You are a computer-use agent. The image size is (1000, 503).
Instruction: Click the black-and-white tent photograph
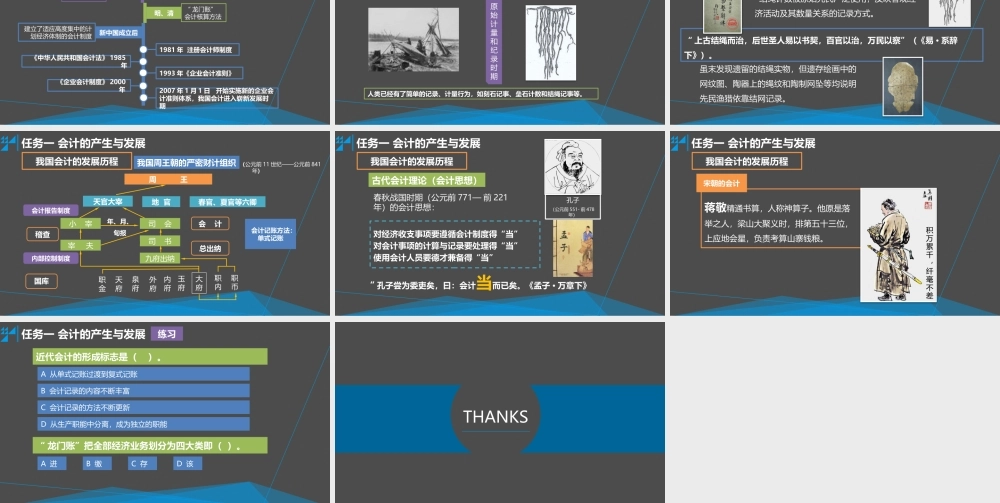click(x=413, y=39)
